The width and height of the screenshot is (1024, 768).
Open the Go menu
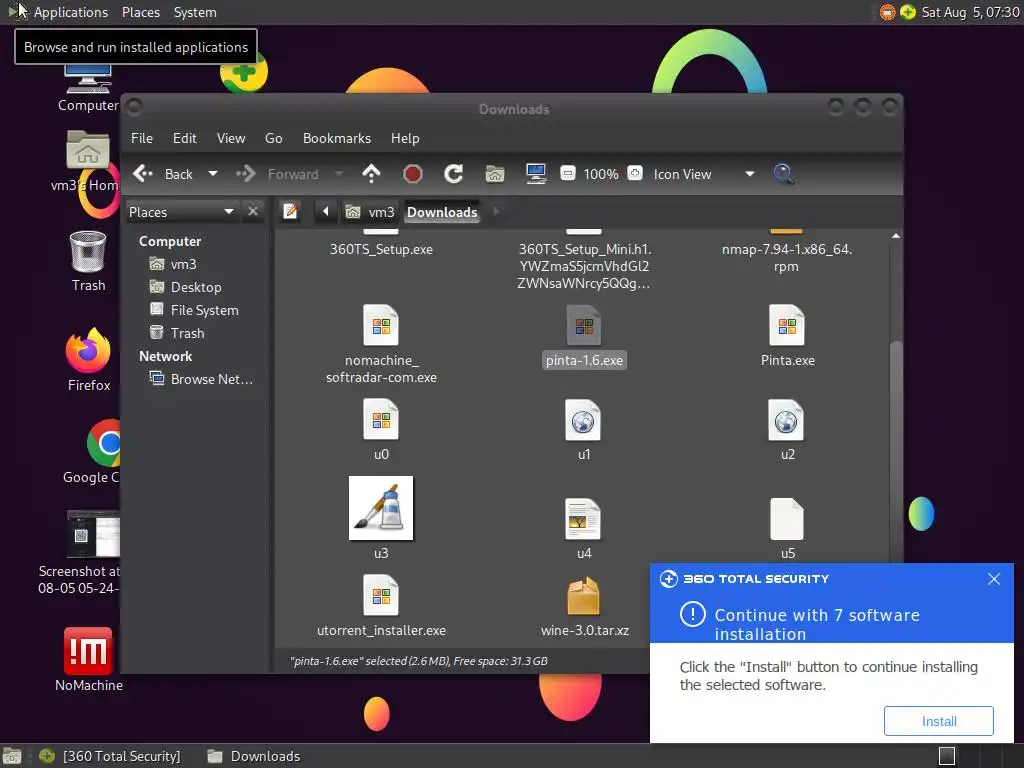[274, 138]
